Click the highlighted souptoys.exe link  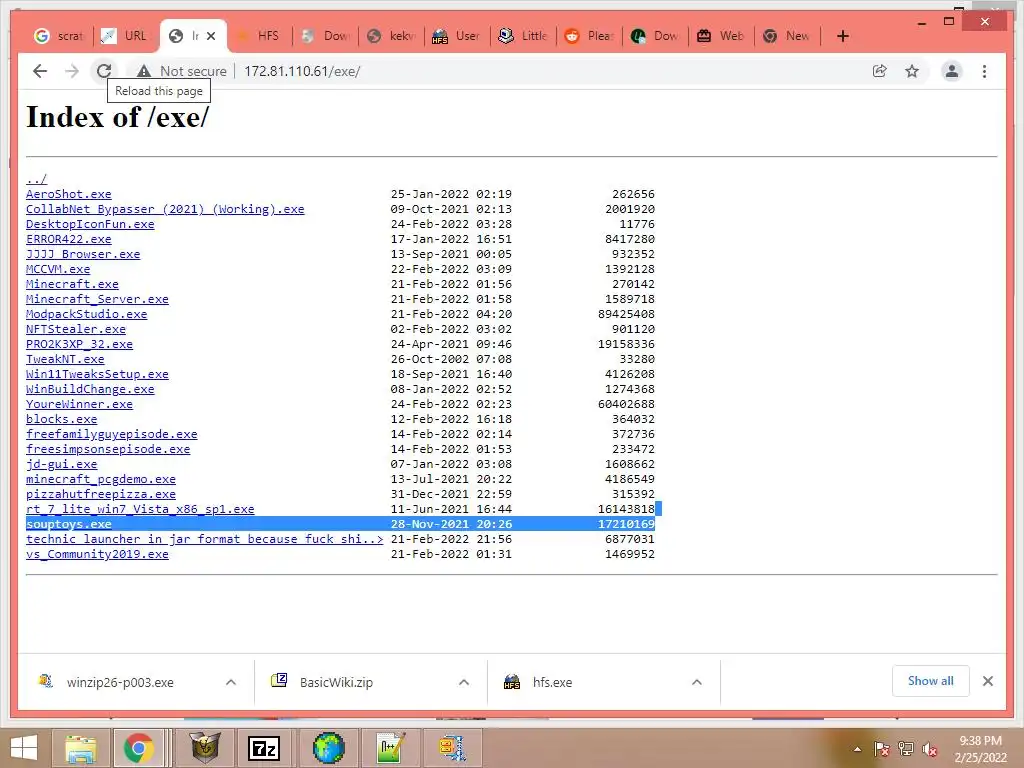point(69,524)
